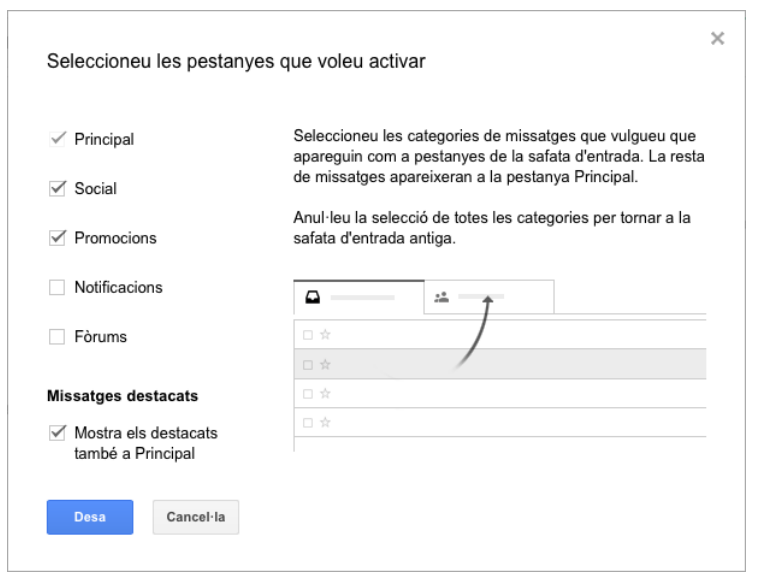The image size is (759, 582).
Task: Click the star icon in highlighted preview row
Action: (x=325, y=365)
